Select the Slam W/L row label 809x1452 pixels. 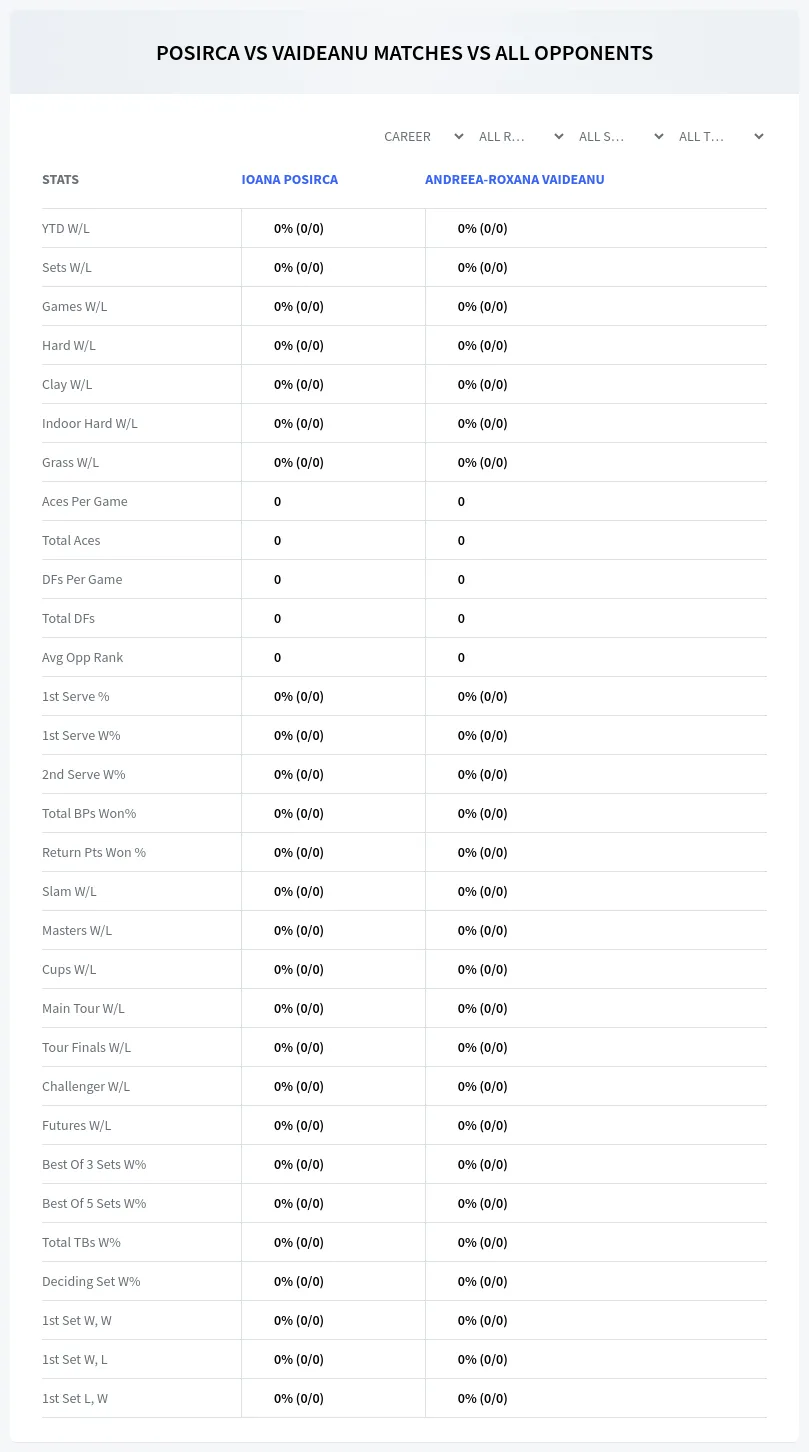click(69, 891)
